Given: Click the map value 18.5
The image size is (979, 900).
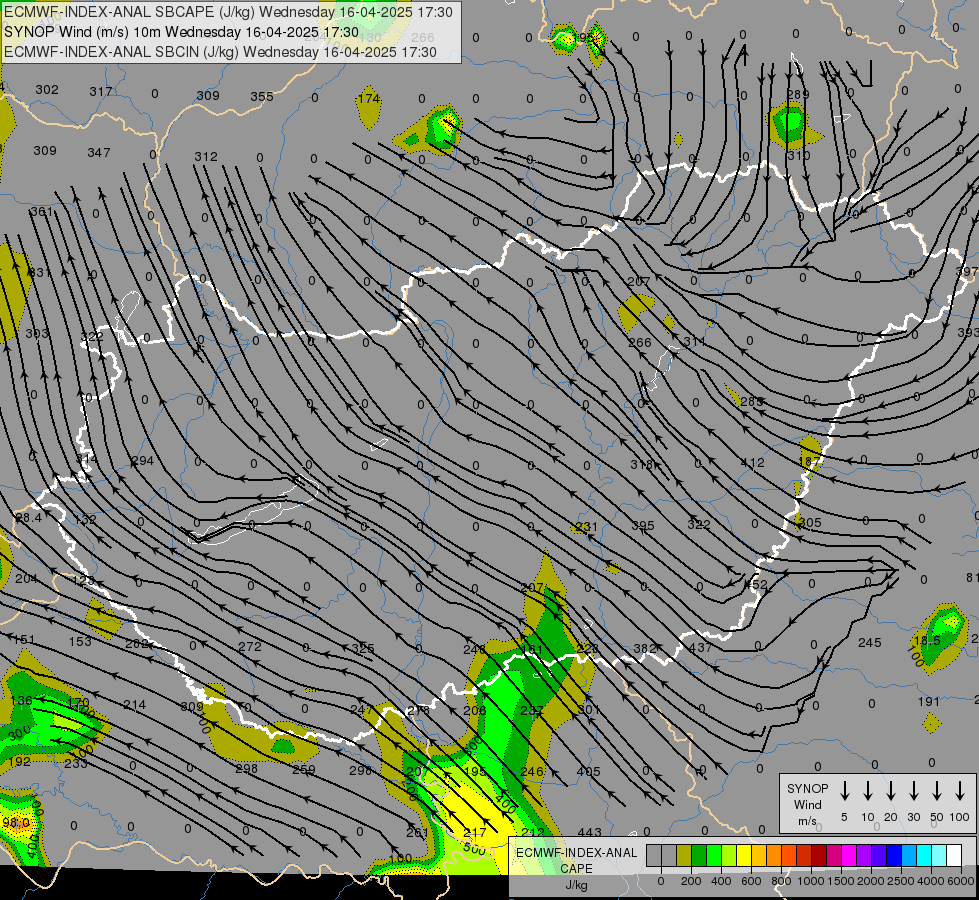Looking at the screenshot, I should [927, 640].
